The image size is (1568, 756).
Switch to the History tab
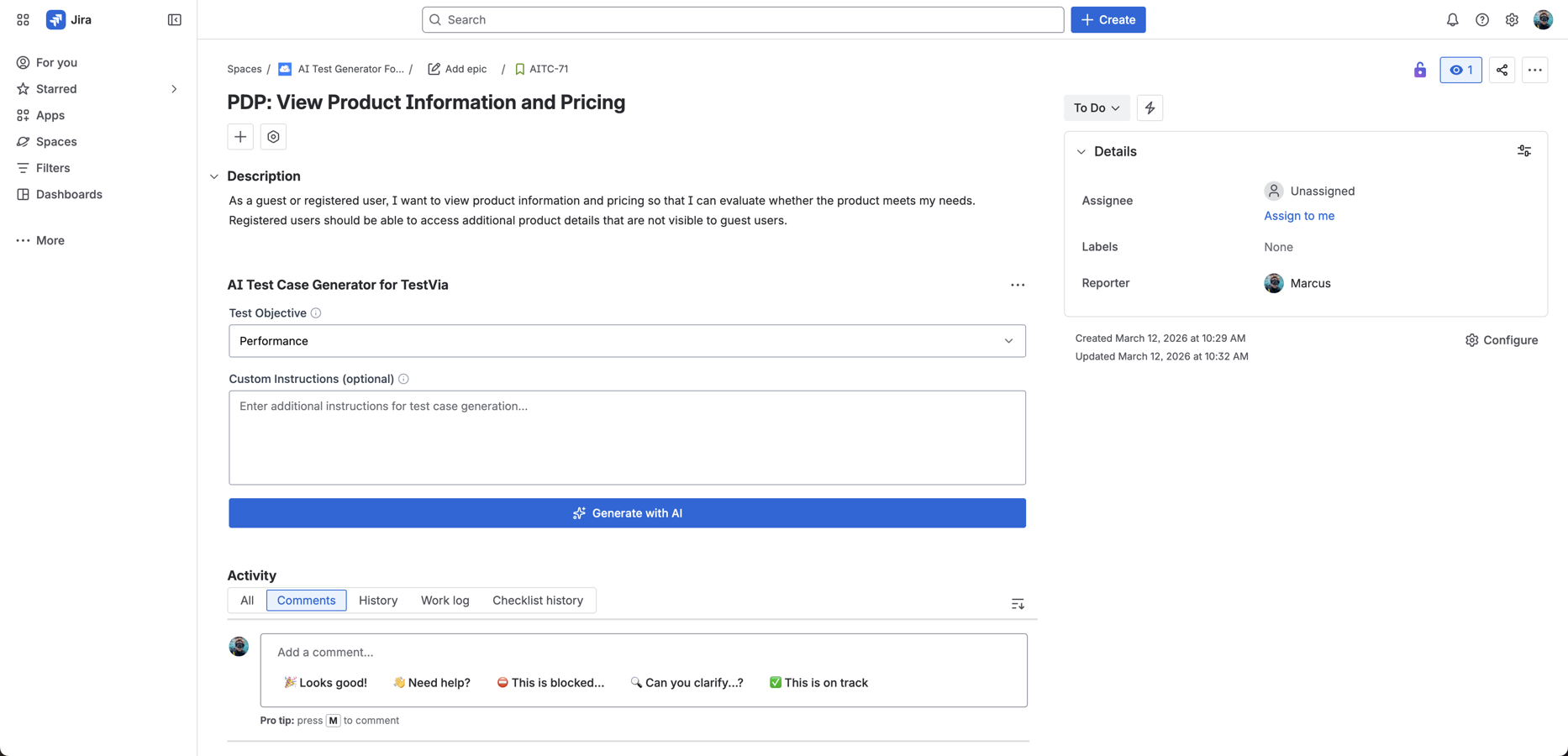point(377,600)
